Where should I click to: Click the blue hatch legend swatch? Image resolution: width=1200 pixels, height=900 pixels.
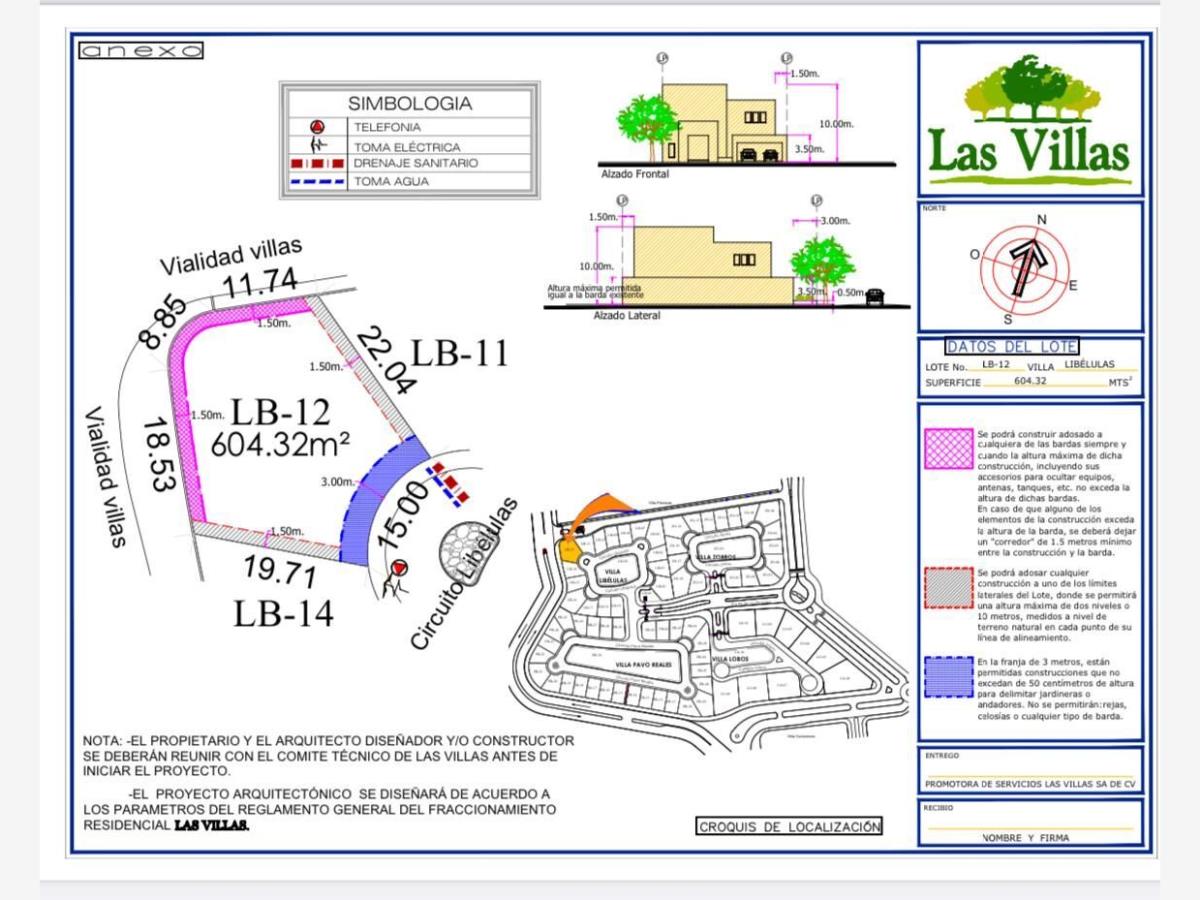[x=948, y=678]
